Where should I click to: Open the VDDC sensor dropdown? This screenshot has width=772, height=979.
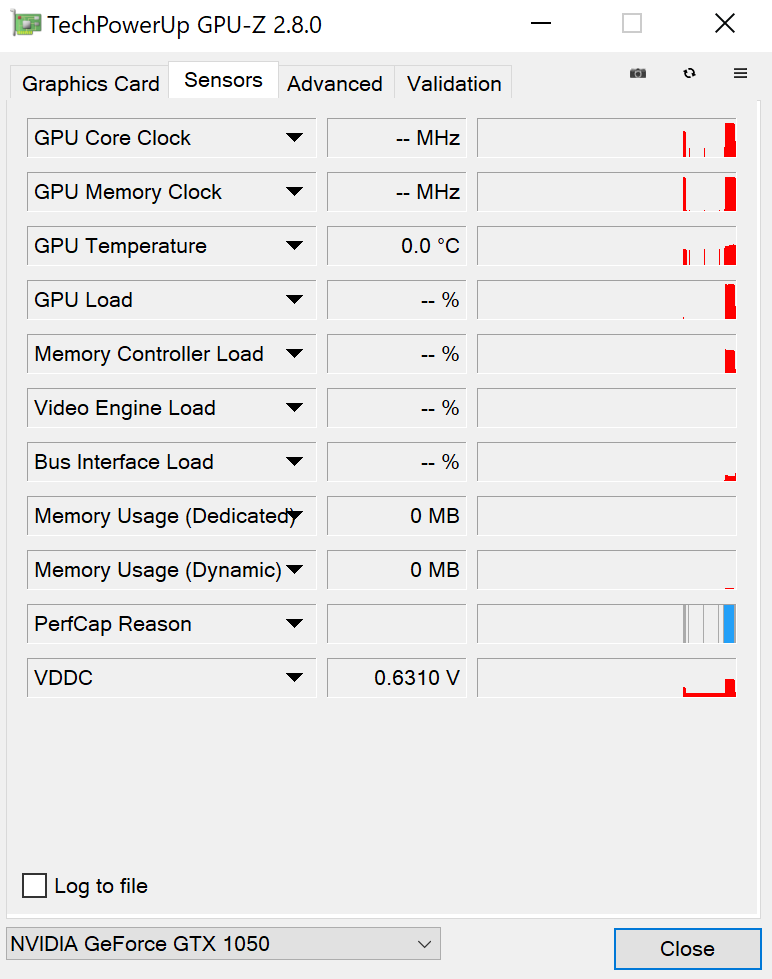pos(294,678)
